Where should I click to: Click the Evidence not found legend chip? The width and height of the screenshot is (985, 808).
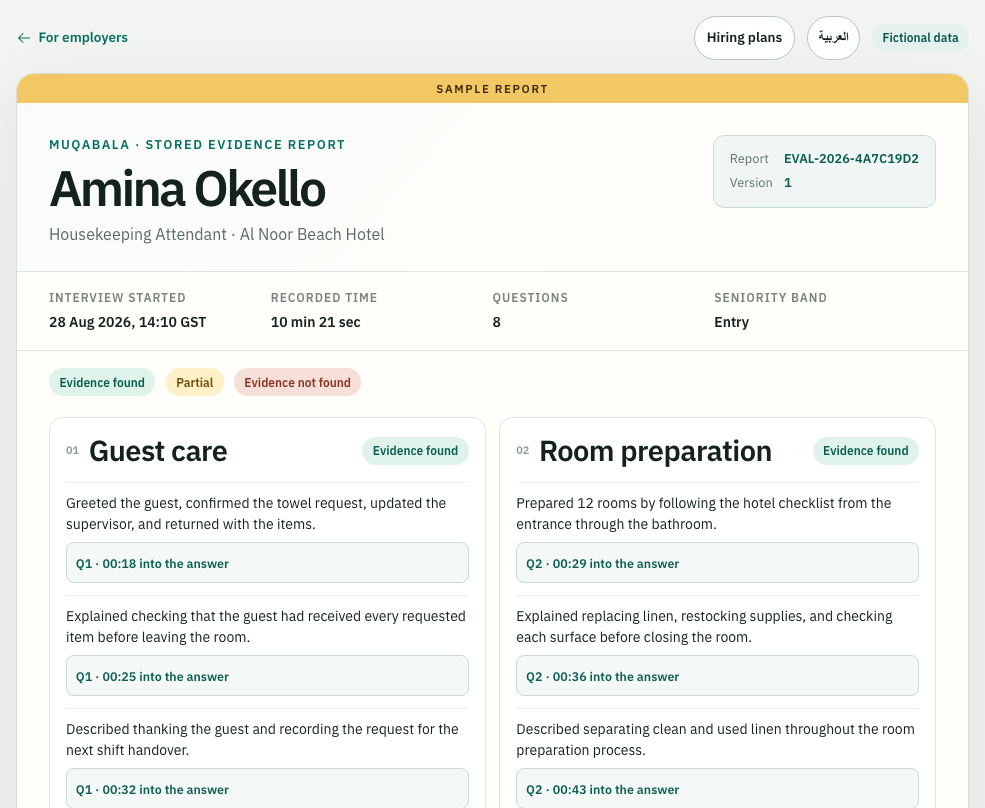click(297, 382)
